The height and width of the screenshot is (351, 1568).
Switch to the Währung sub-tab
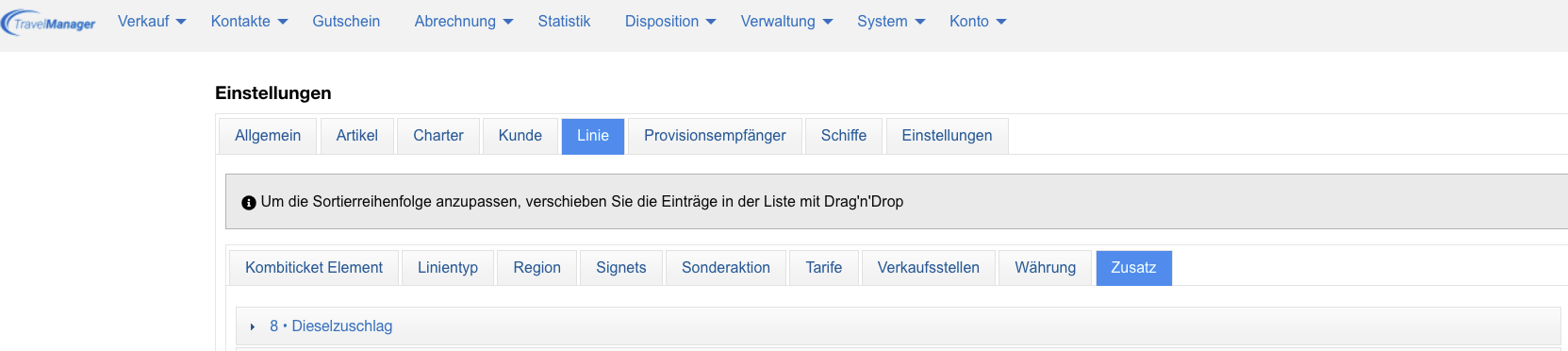[1045, 268]
